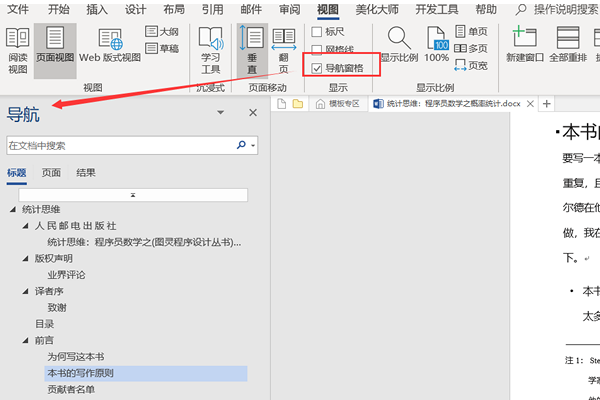
Task: Choose 页宽 page width zoom
Action: (471, 65)
